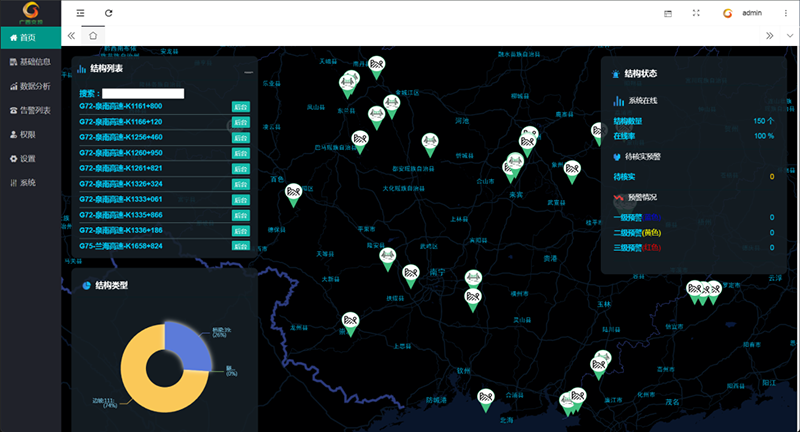Image resolution: width=800 pixels, height=432 pixels.
Task: Open the vertical three-dot more menu
Action: (x=785, y=13)
